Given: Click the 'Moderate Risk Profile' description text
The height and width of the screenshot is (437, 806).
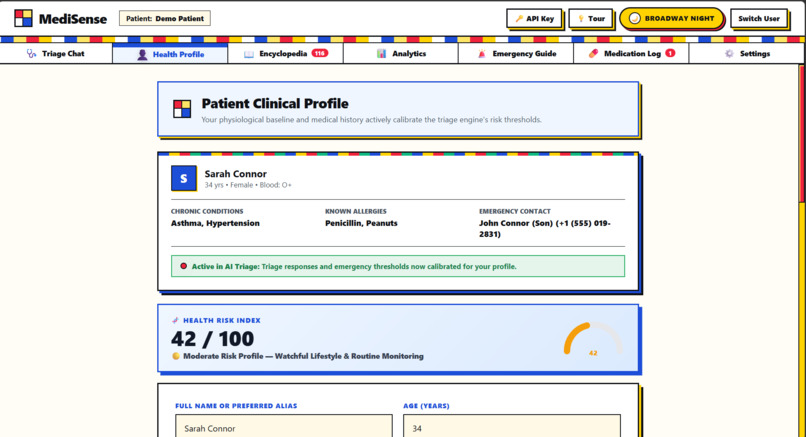Looking at the screenshot, I should 303,356.
